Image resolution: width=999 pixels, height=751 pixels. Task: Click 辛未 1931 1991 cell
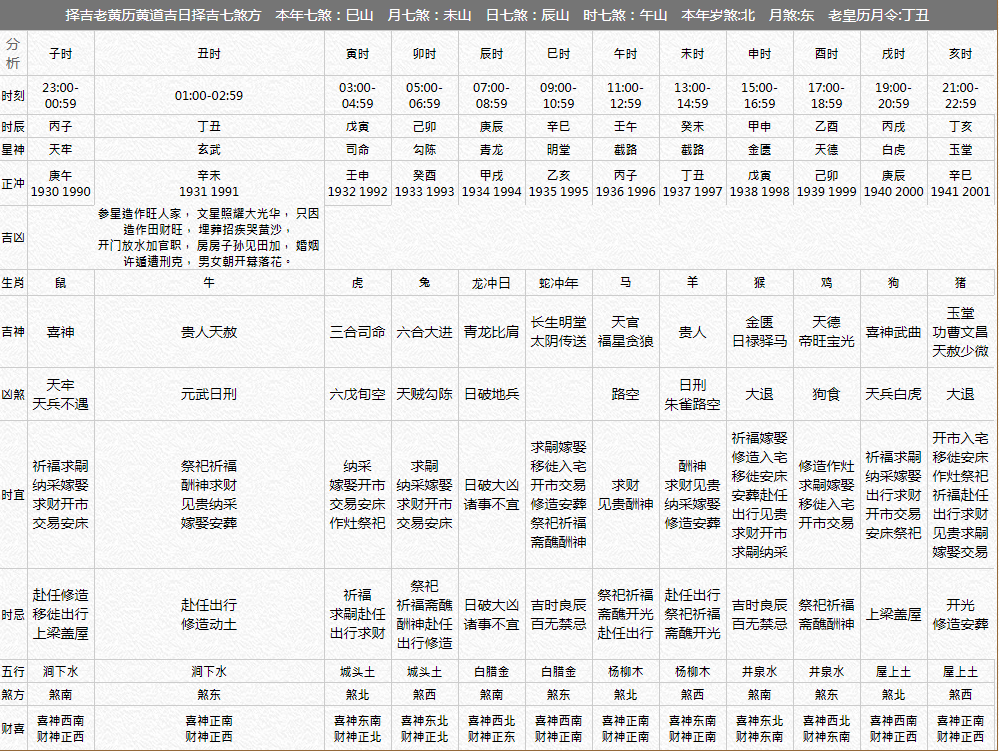(x=209, y=183)
